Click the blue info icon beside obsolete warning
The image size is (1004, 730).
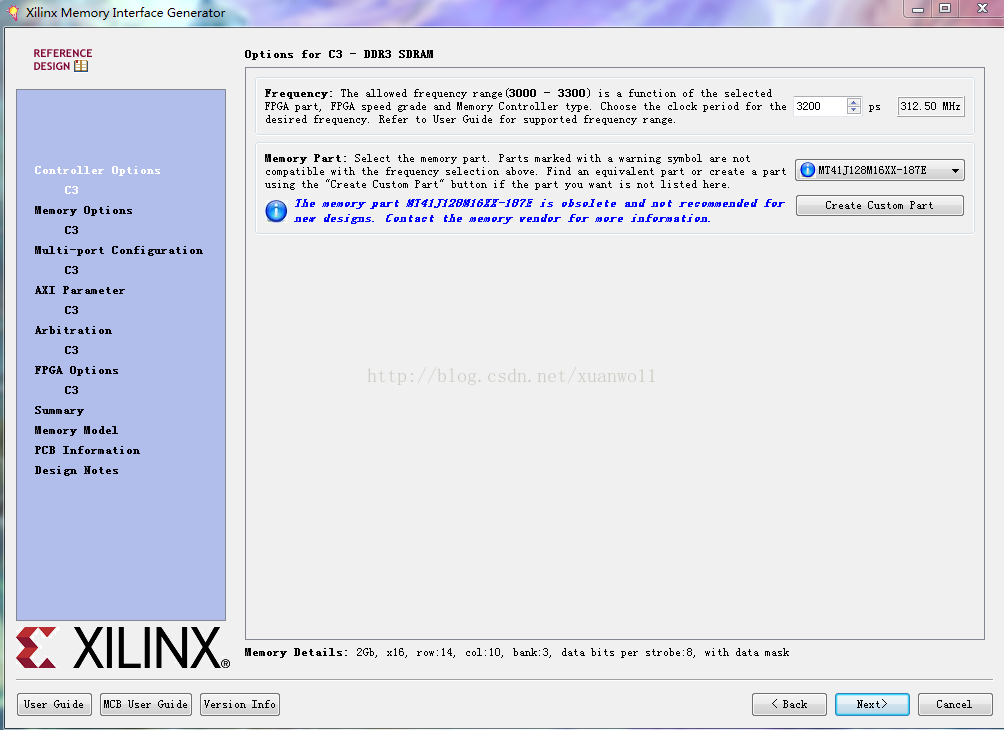[x=276, y=211]
